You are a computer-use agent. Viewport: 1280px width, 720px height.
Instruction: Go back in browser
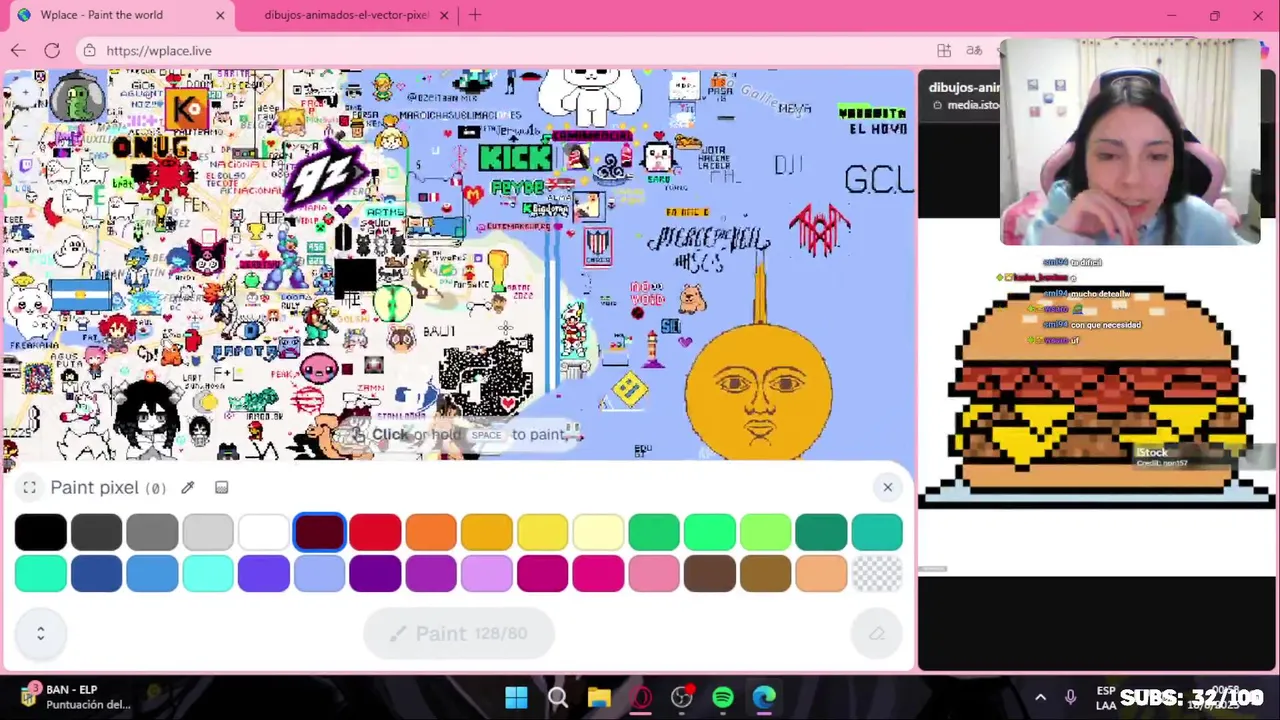click(18, 50)
